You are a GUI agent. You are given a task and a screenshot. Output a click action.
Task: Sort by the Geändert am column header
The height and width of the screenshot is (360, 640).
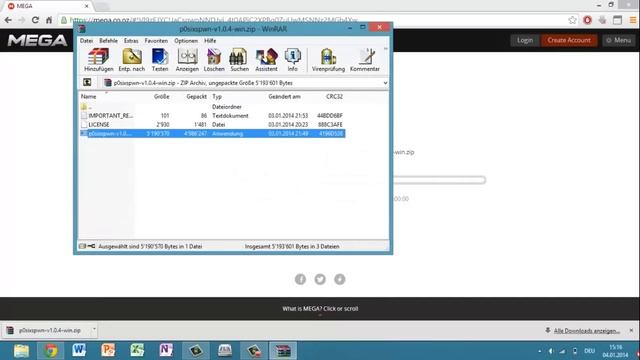pos(284,97)
